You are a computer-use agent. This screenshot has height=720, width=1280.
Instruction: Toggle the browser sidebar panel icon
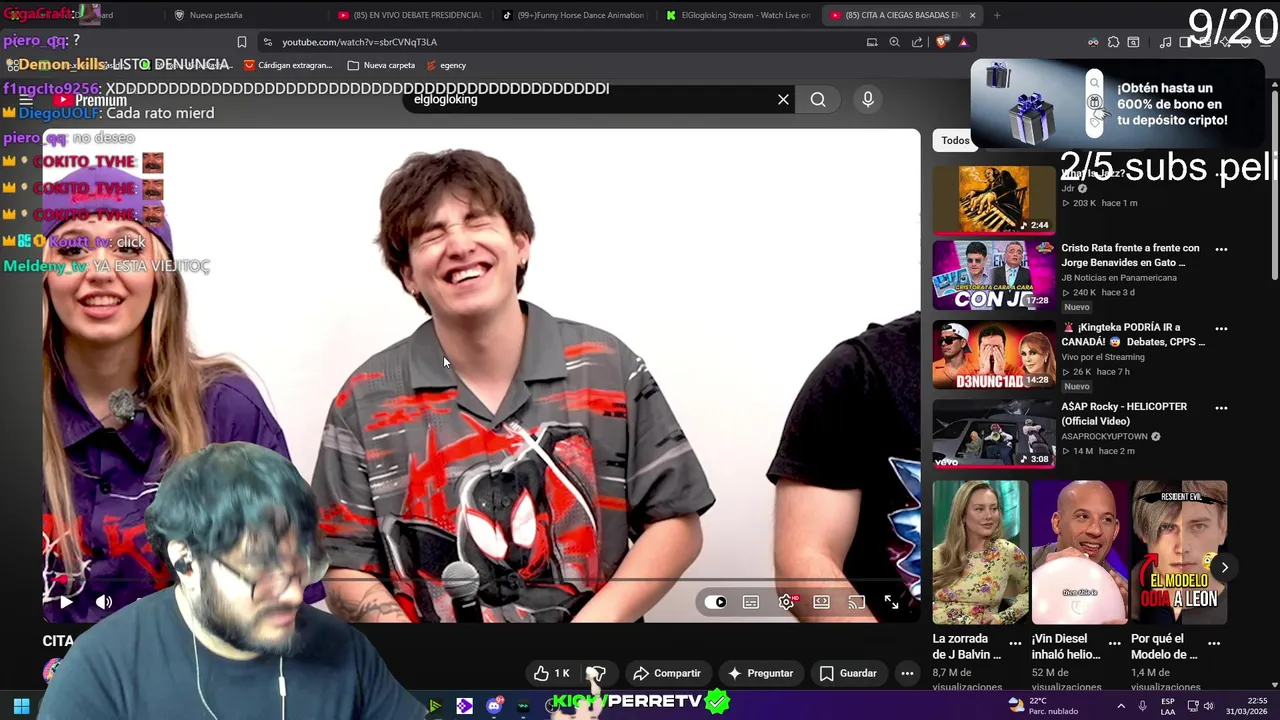(1186, 42)
